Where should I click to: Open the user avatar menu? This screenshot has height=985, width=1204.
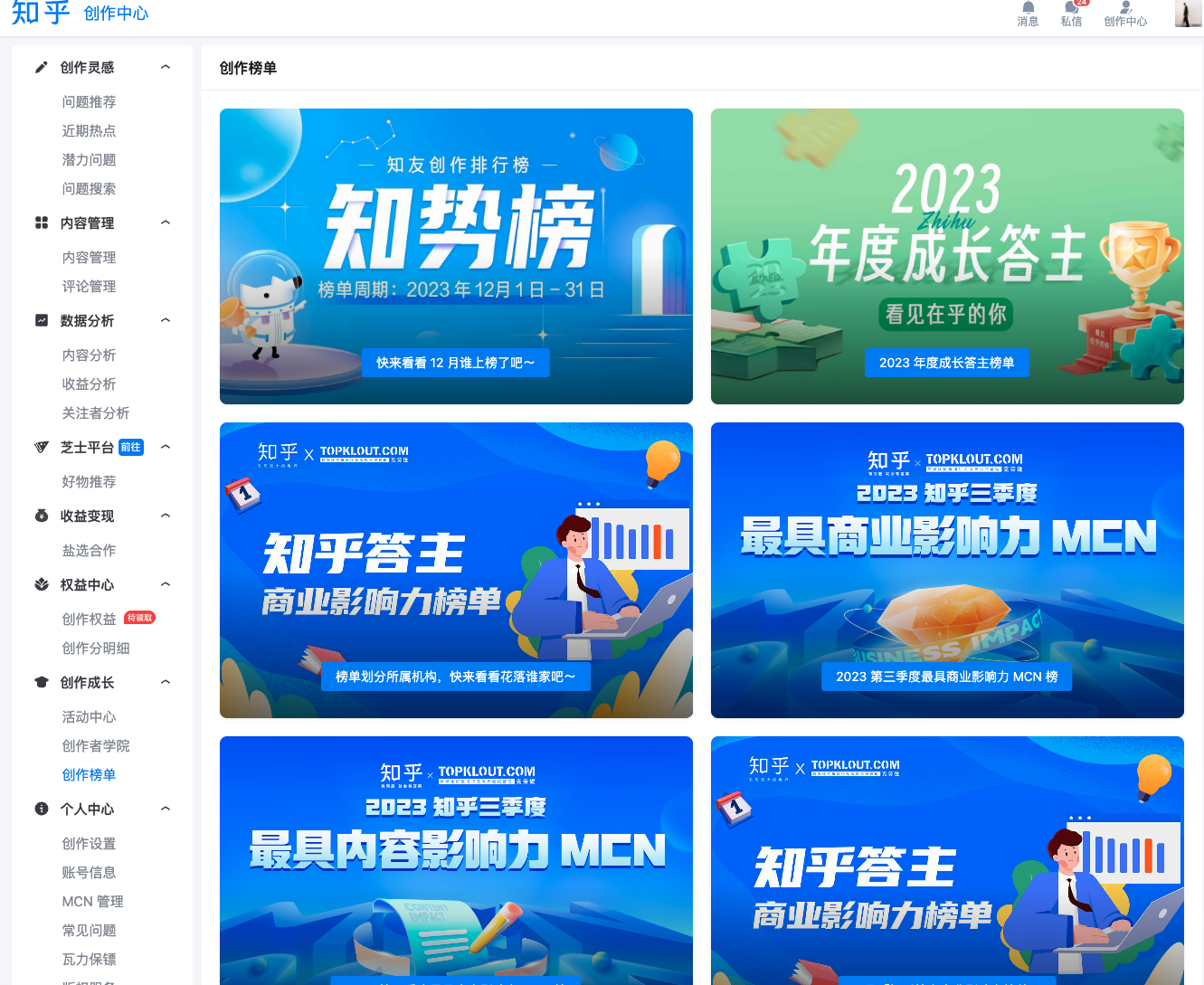[1188, 13]
